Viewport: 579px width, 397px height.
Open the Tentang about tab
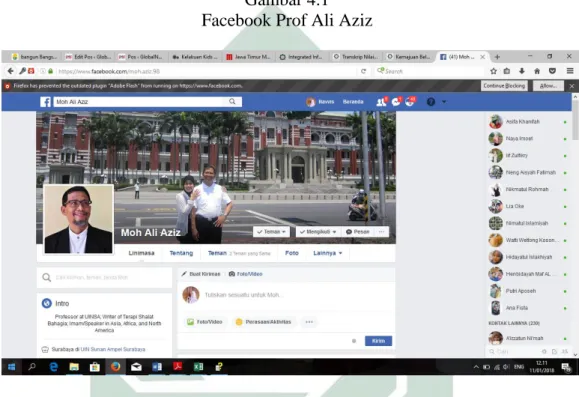pyautogui.click(x=181, y=253)
